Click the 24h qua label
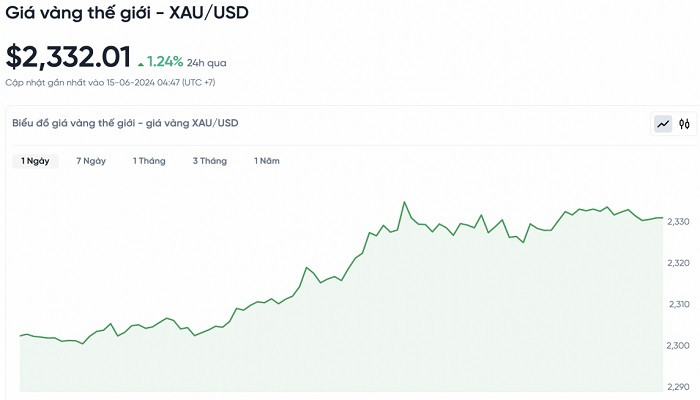Screen dimensions: 700x400 coord(208,63)
